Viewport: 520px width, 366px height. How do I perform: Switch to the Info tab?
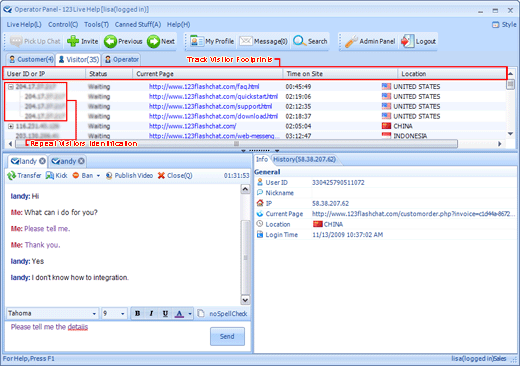click(x=262, y=159)
